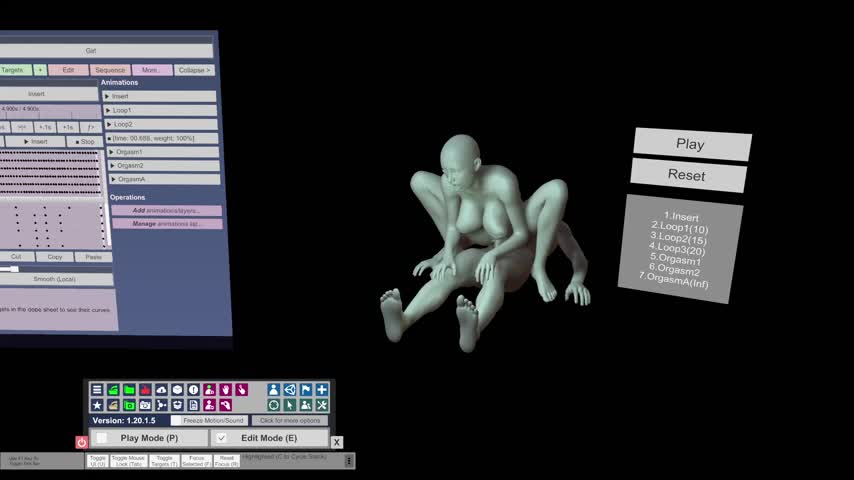This screenshot has height=480, width=854.
Task: Click the camera screenshot icon
Action: coord(145,405)
